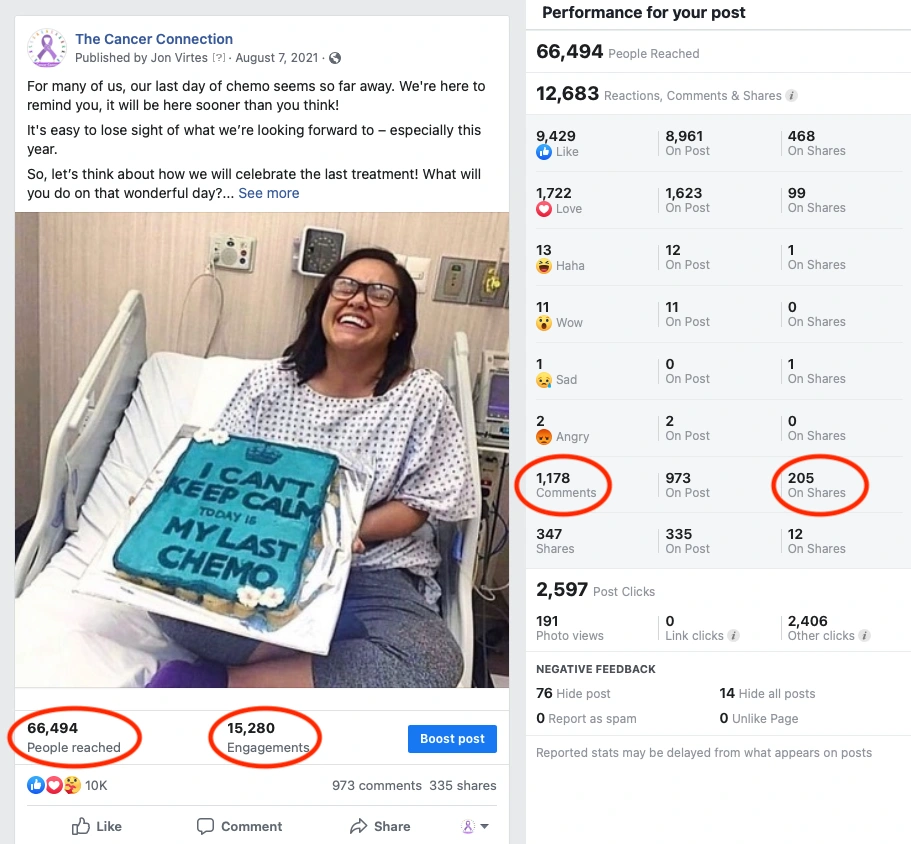Click the question mark next to Jon Virtes
This screenshot has width=911, height=844.
[218, 59]
